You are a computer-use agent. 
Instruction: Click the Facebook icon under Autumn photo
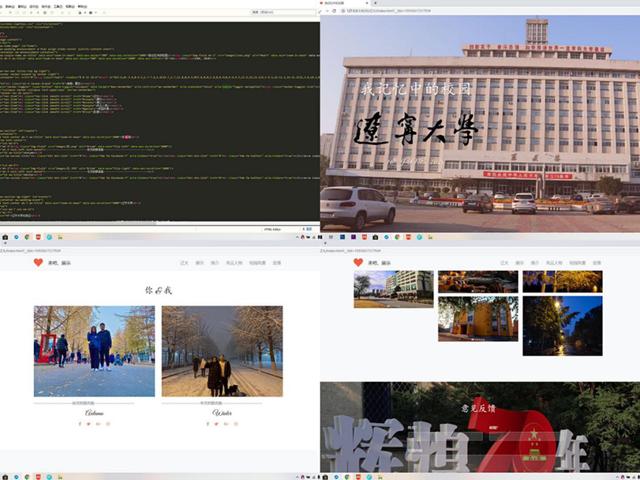(x=80, y=424)
